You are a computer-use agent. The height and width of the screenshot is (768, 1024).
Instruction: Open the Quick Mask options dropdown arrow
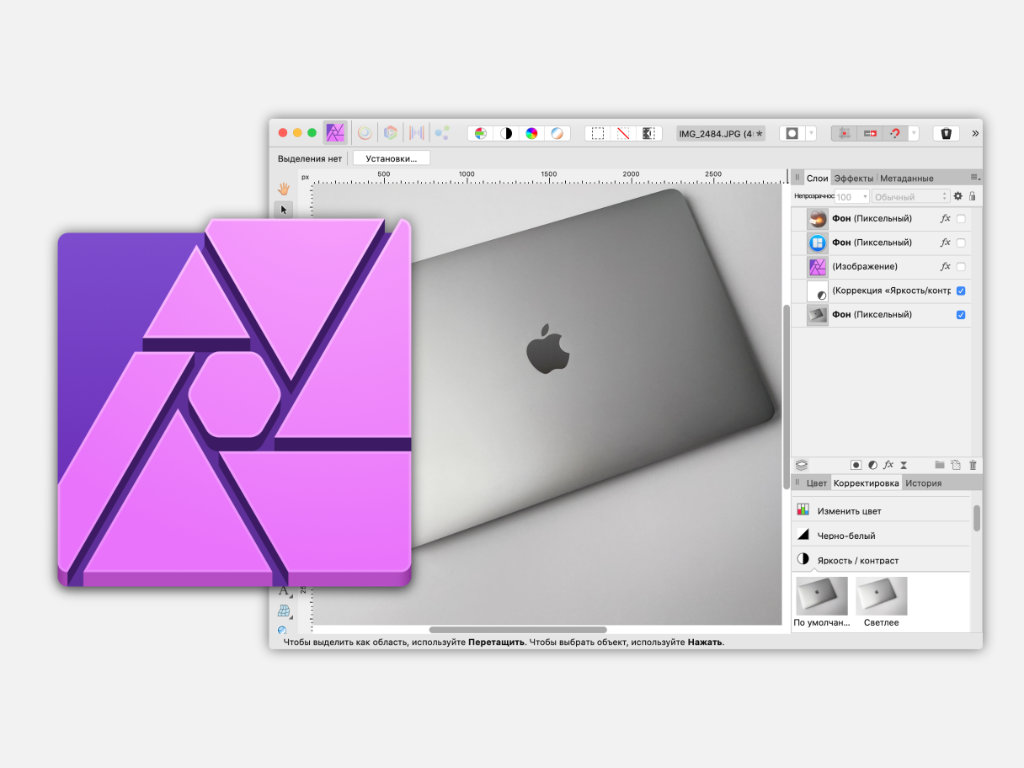tap(811, 133)
